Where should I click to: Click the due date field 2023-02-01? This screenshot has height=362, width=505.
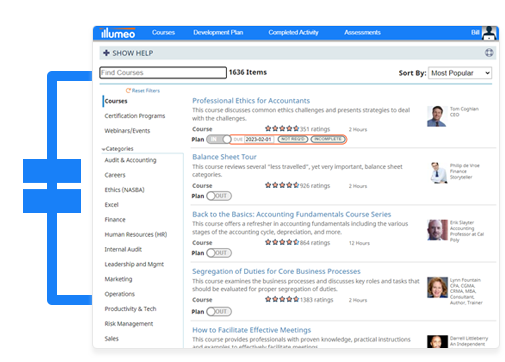(x=259, y=139)
